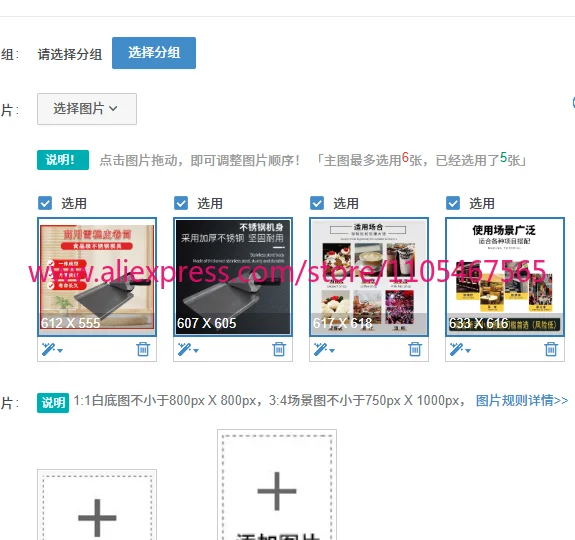The height and width of the screenshot is (540, 575).
Task: Toggle 选用 checkbox above the 607 X 605 image
Action: click(x=181, y=203)
